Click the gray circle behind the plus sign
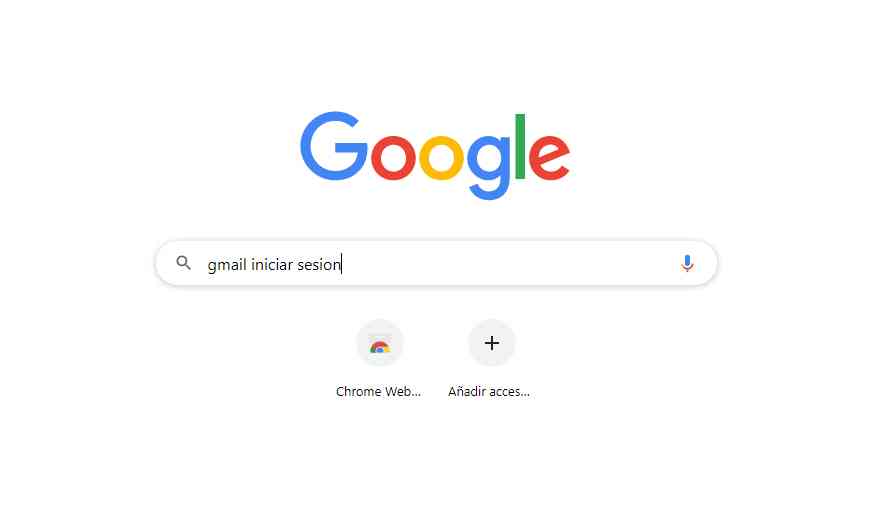Screen dimensions: 884x527 (x=492, y=343)
